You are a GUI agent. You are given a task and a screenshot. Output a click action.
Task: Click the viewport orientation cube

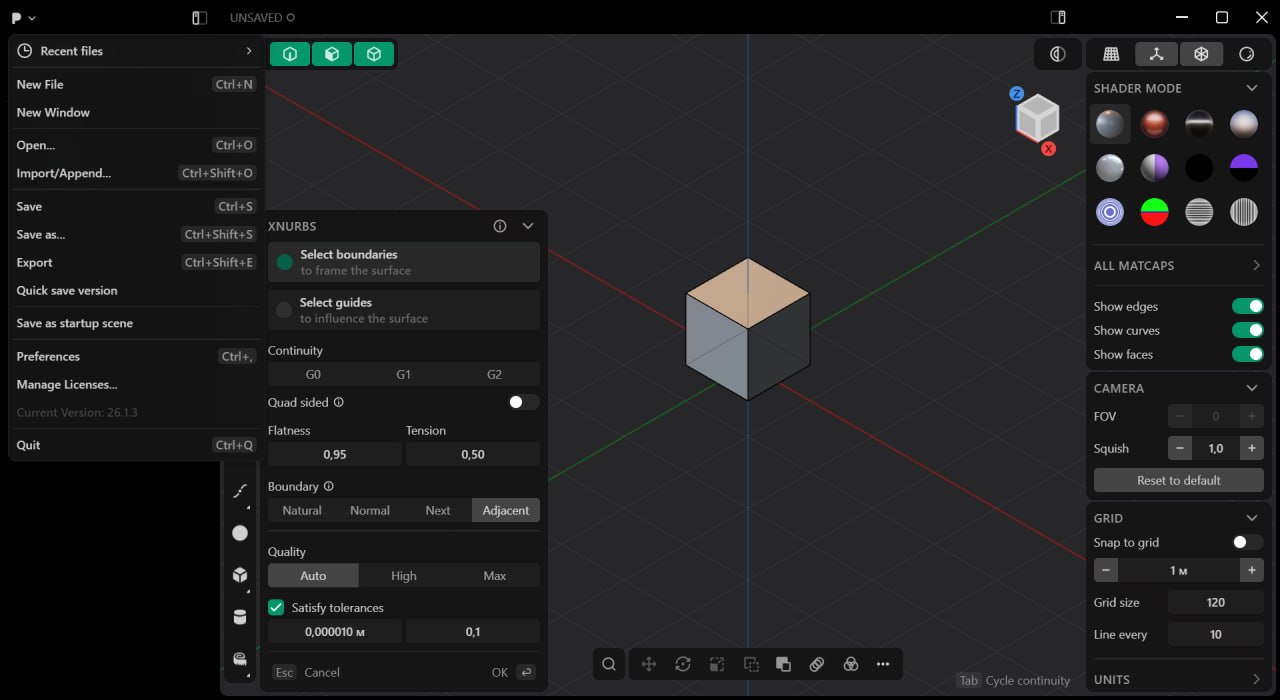(1038, 118)
